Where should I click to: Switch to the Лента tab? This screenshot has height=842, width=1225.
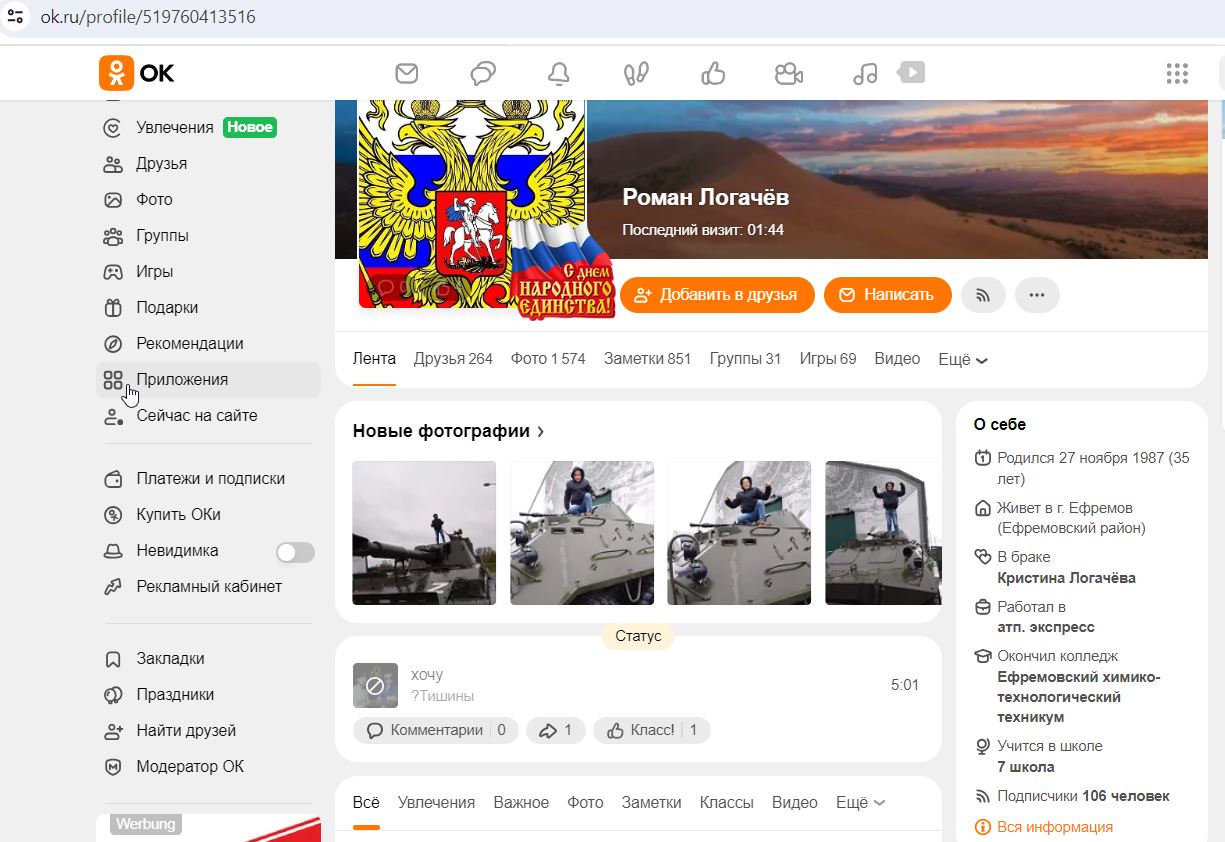click(x=374, y=359)
